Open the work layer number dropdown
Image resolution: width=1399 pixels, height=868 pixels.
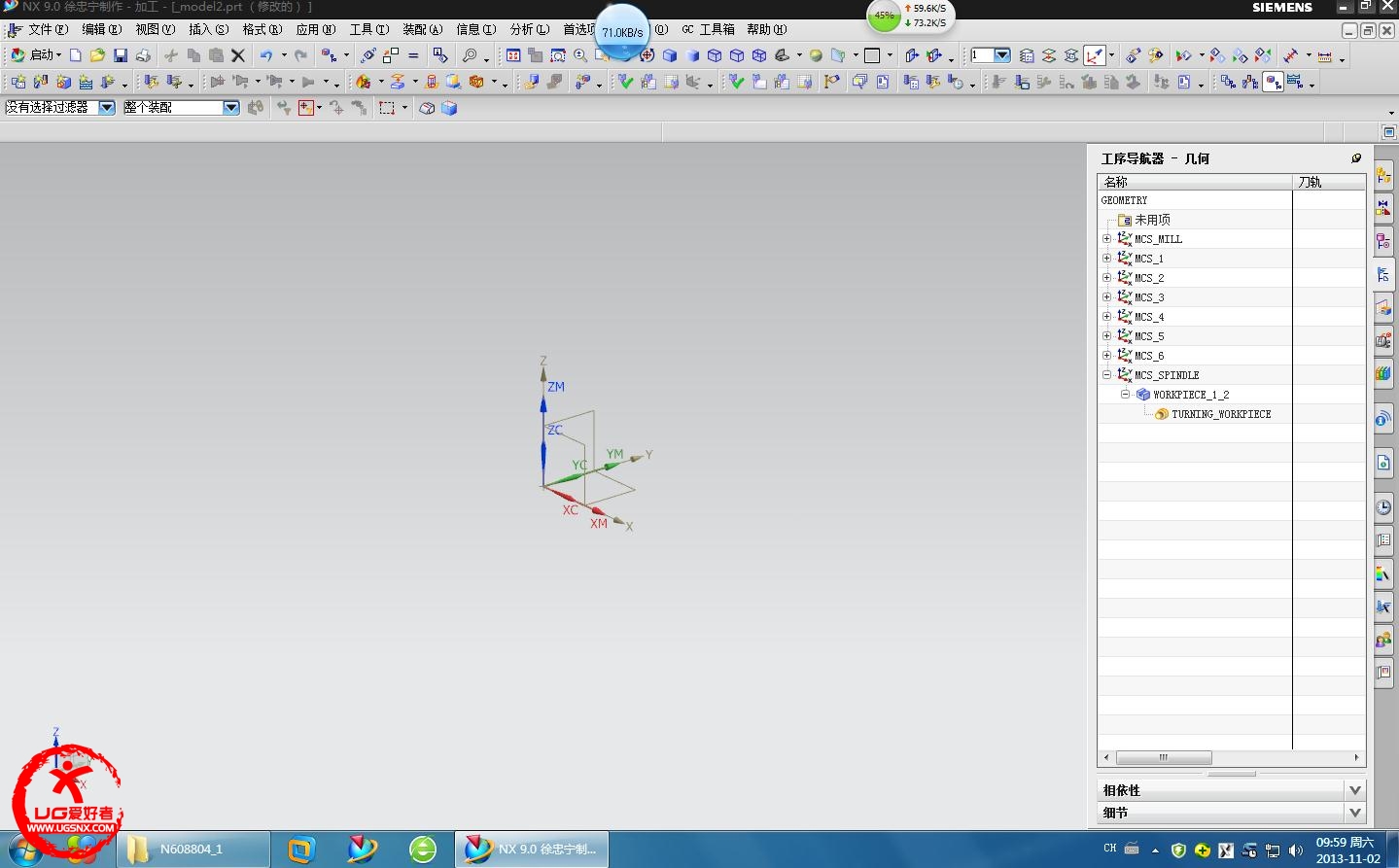(x=1003, y=55)
